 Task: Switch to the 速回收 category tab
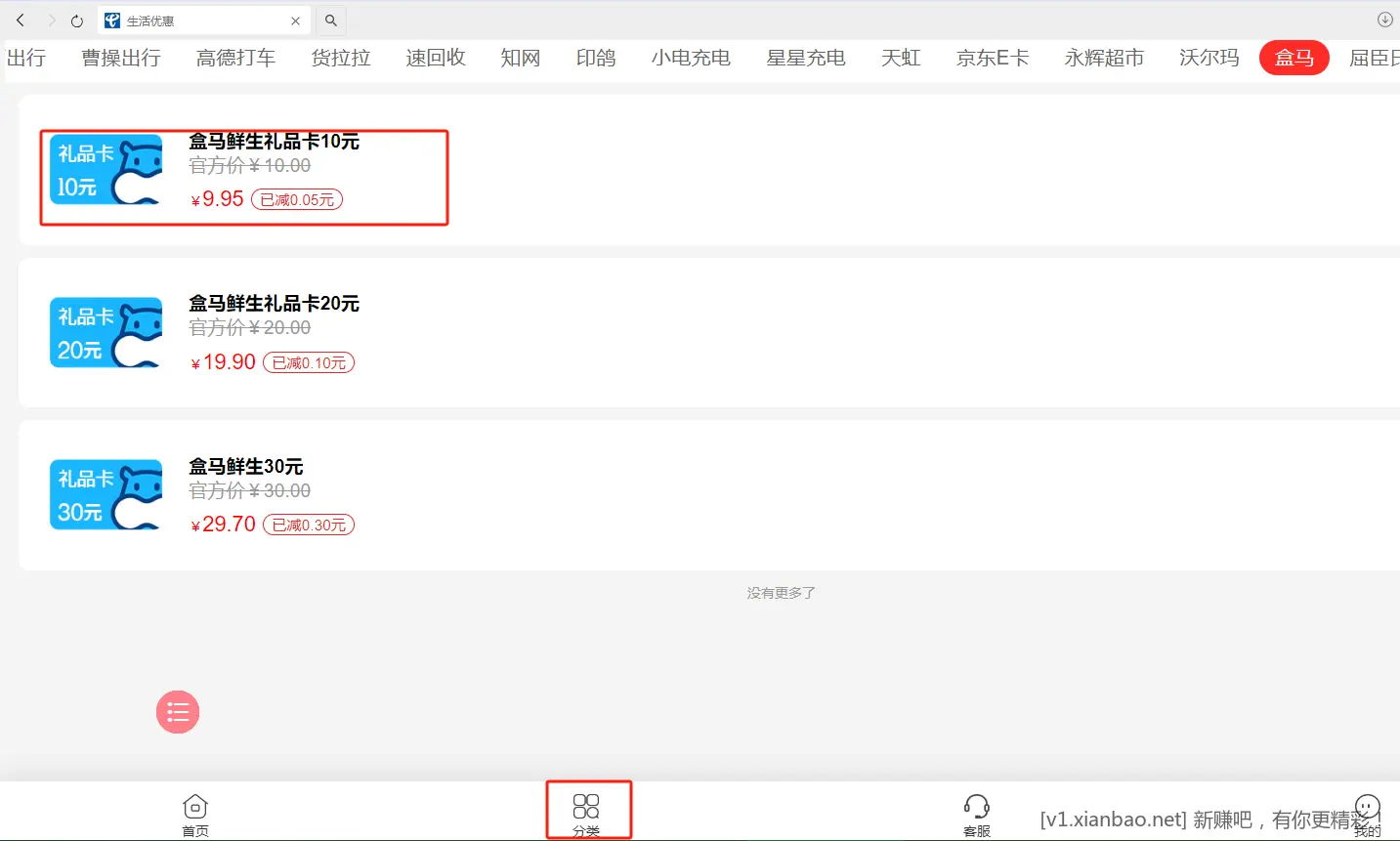436,58
